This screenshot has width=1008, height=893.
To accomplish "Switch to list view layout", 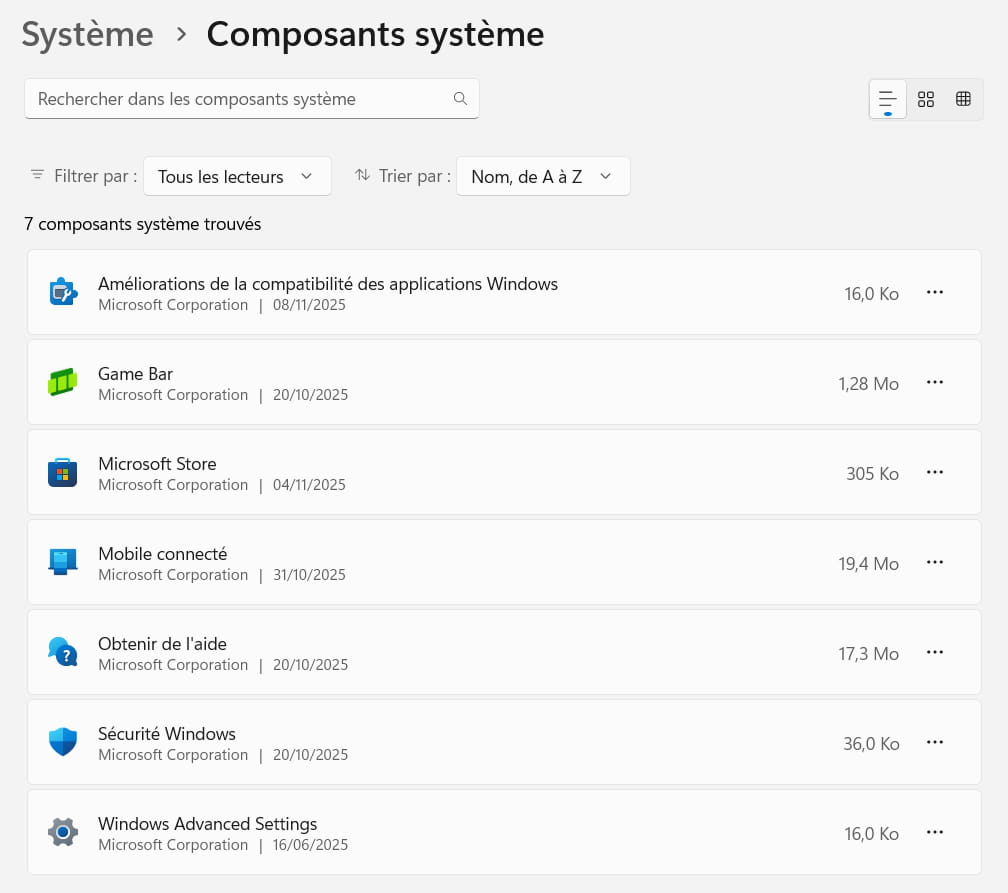I will (887, 99).
